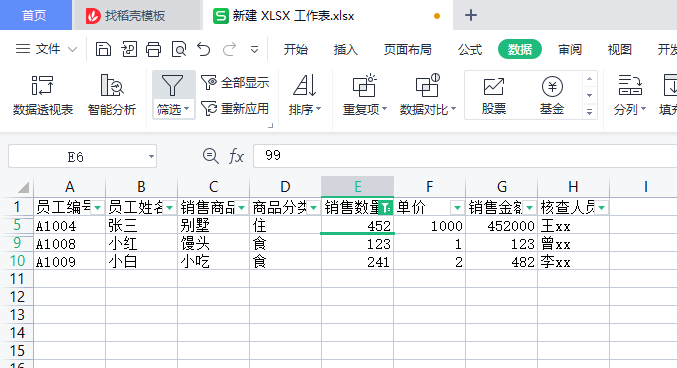Screen dimensions: 677x368
Task: Add a new tab with plus button
Action: 471,16
